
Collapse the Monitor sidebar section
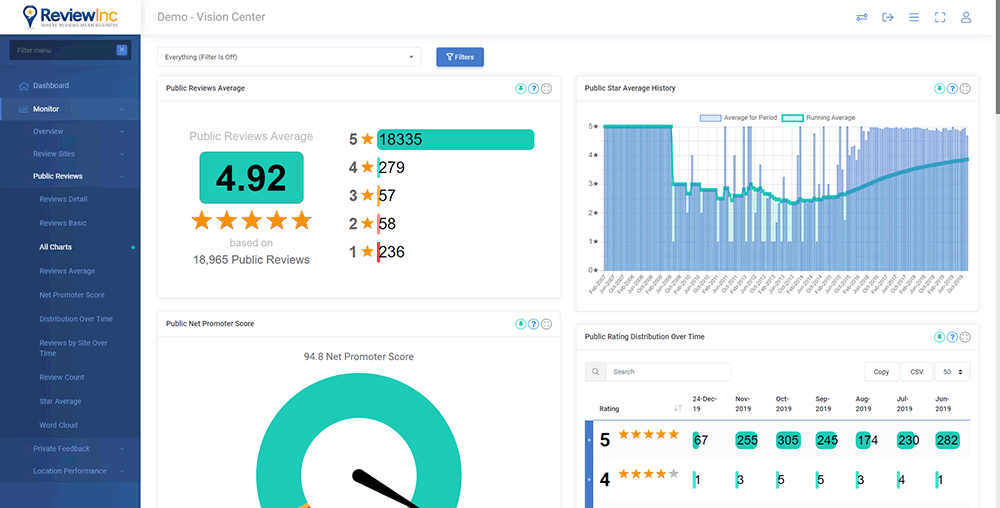tap(70, 109)
